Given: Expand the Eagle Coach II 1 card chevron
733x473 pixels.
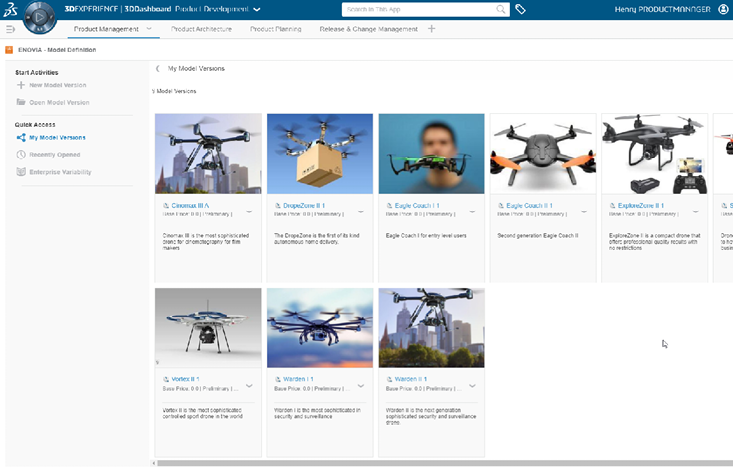Looking at the screenshot, I should pyautogui.click(x=584, y=212).
